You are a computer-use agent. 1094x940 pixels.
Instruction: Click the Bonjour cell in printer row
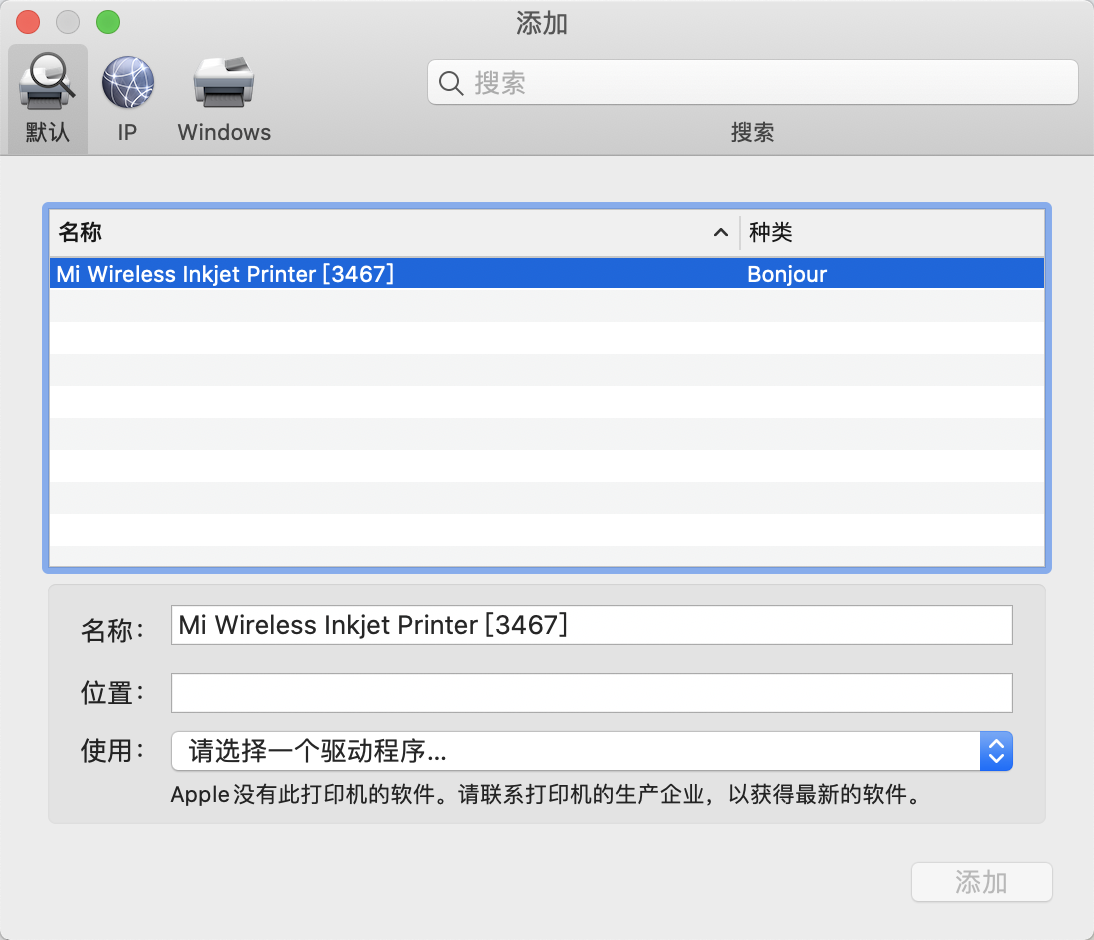pos(787,274)
